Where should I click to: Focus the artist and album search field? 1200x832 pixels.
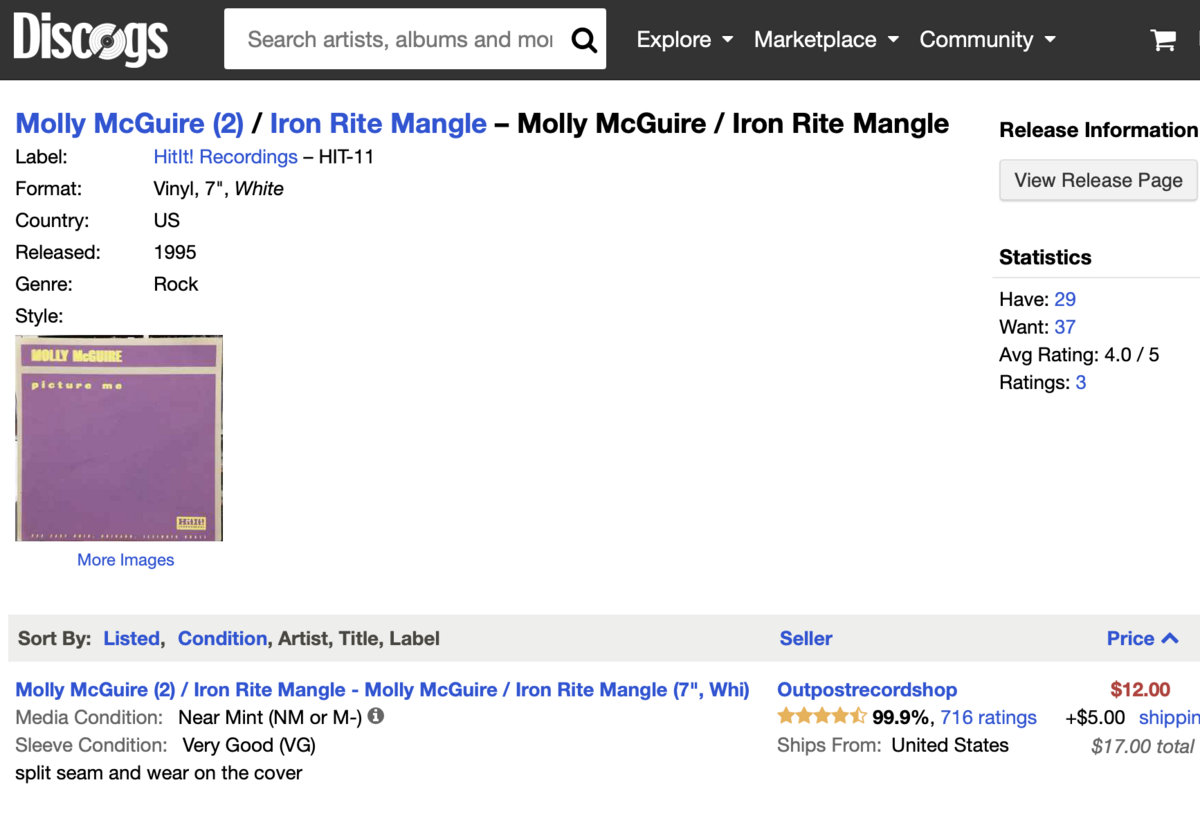coord(398,40)
